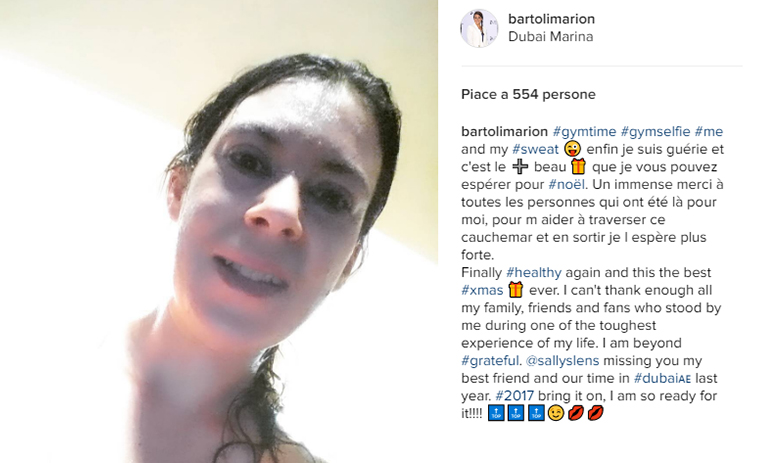Open the #sweat hashtag

pos(535,149)
